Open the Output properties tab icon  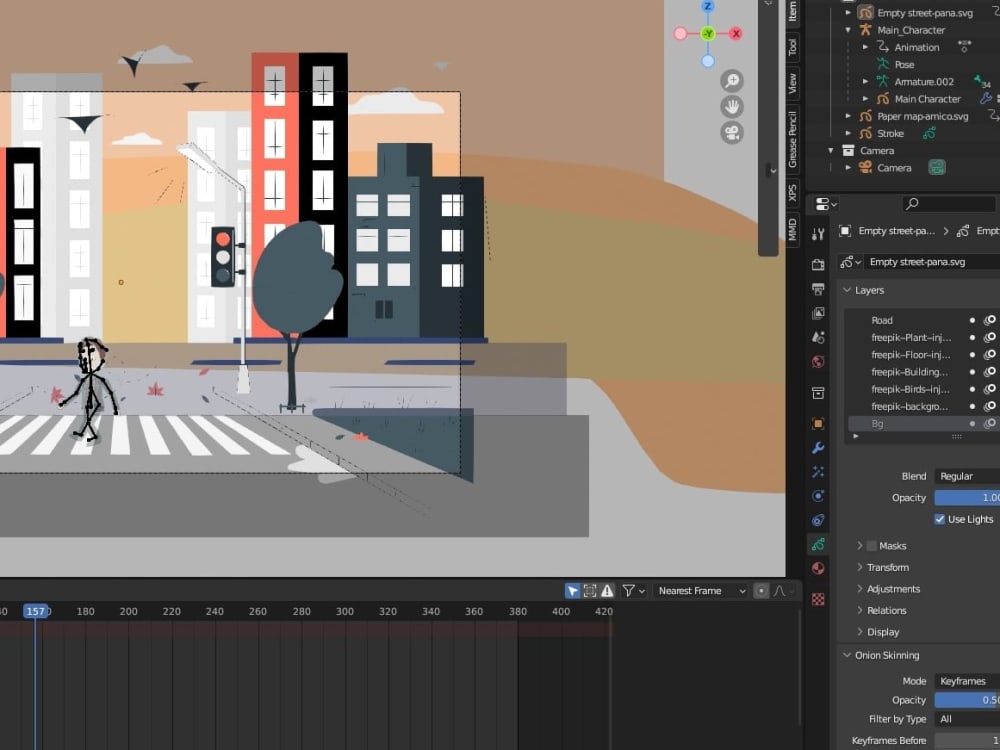818,289
